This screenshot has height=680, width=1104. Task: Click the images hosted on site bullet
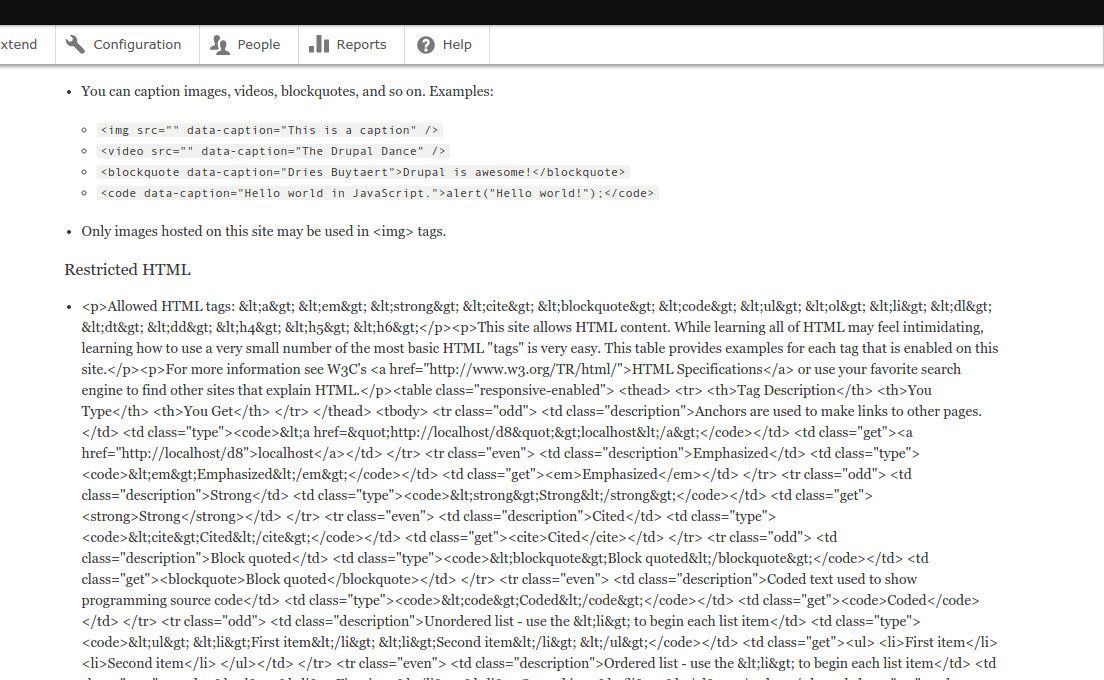263,230
